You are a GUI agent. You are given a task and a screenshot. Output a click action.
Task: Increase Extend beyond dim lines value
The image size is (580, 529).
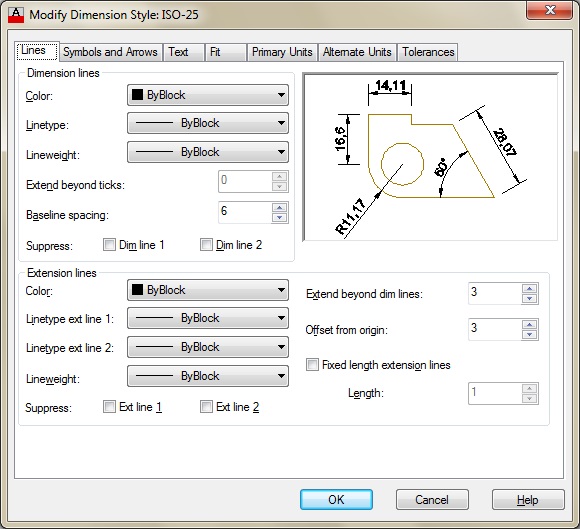tap(530, 289)
